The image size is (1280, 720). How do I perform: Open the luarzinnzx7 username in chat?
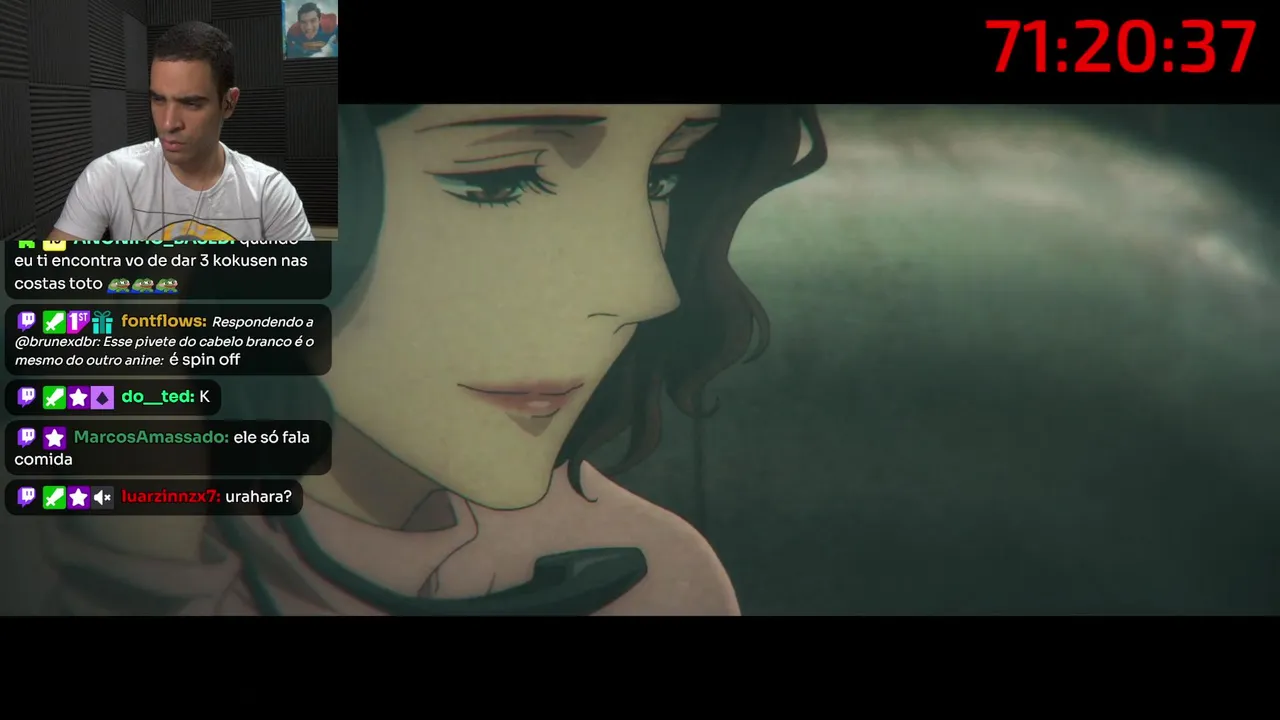coord(171,496)
